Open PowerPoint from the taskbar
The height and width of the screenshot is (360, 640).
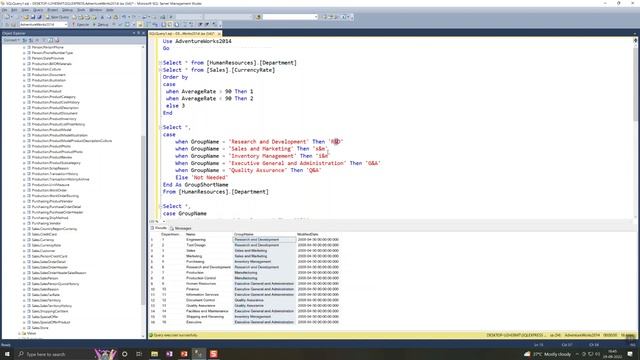[184, 354]
